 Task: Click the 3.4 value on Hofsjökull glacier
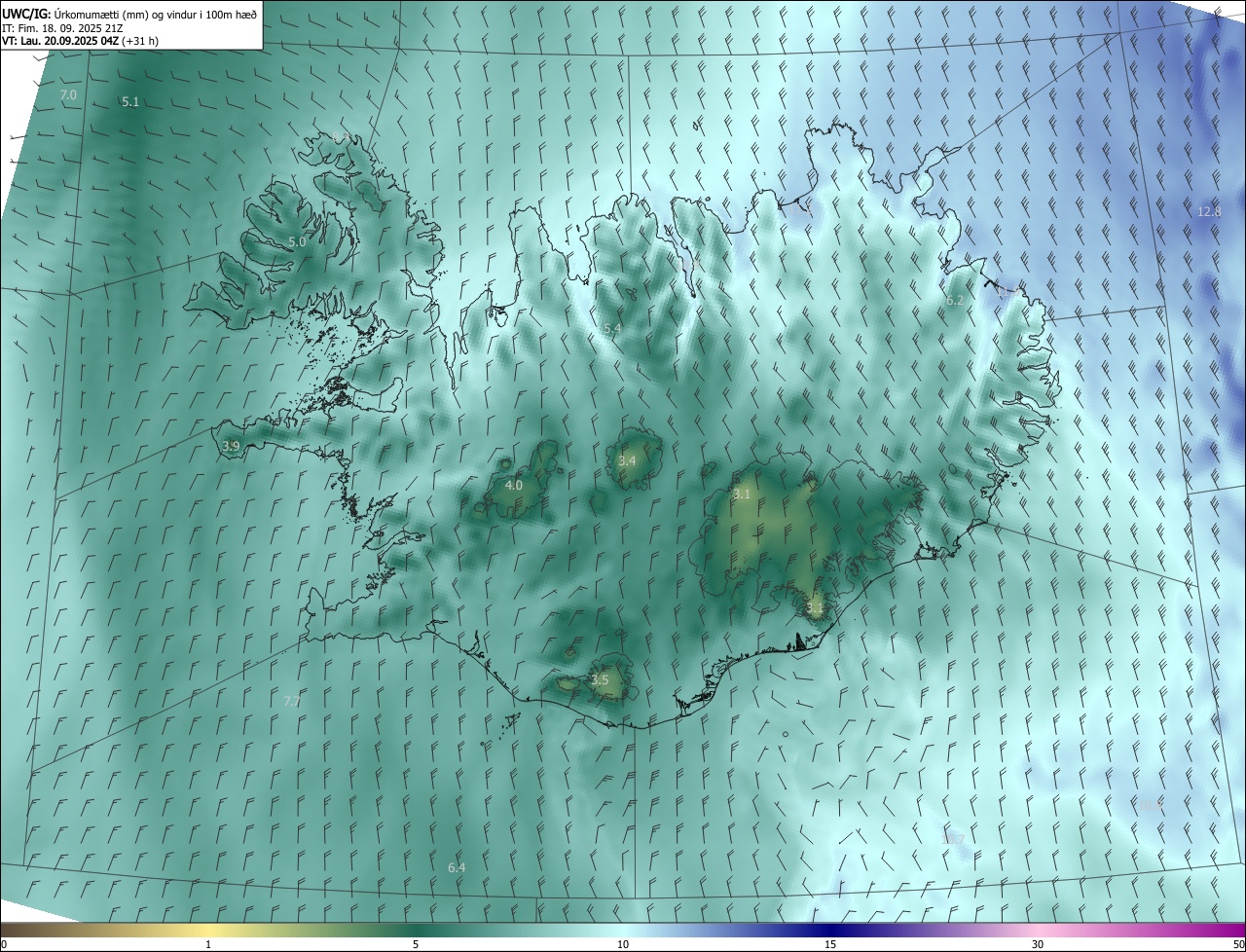point(627,460)
